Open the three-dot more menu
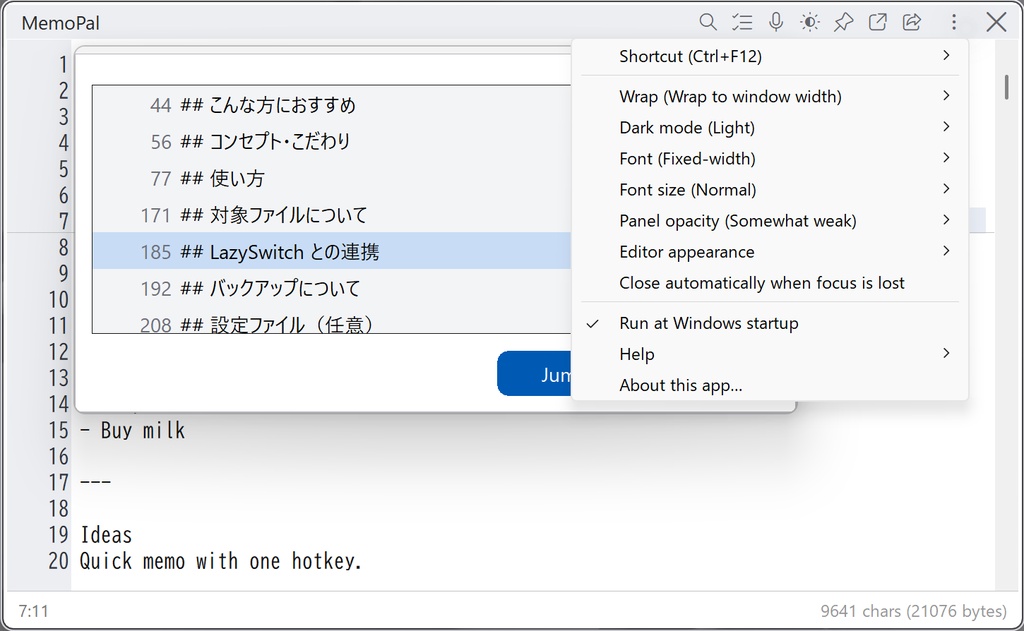 coord(953,22)
